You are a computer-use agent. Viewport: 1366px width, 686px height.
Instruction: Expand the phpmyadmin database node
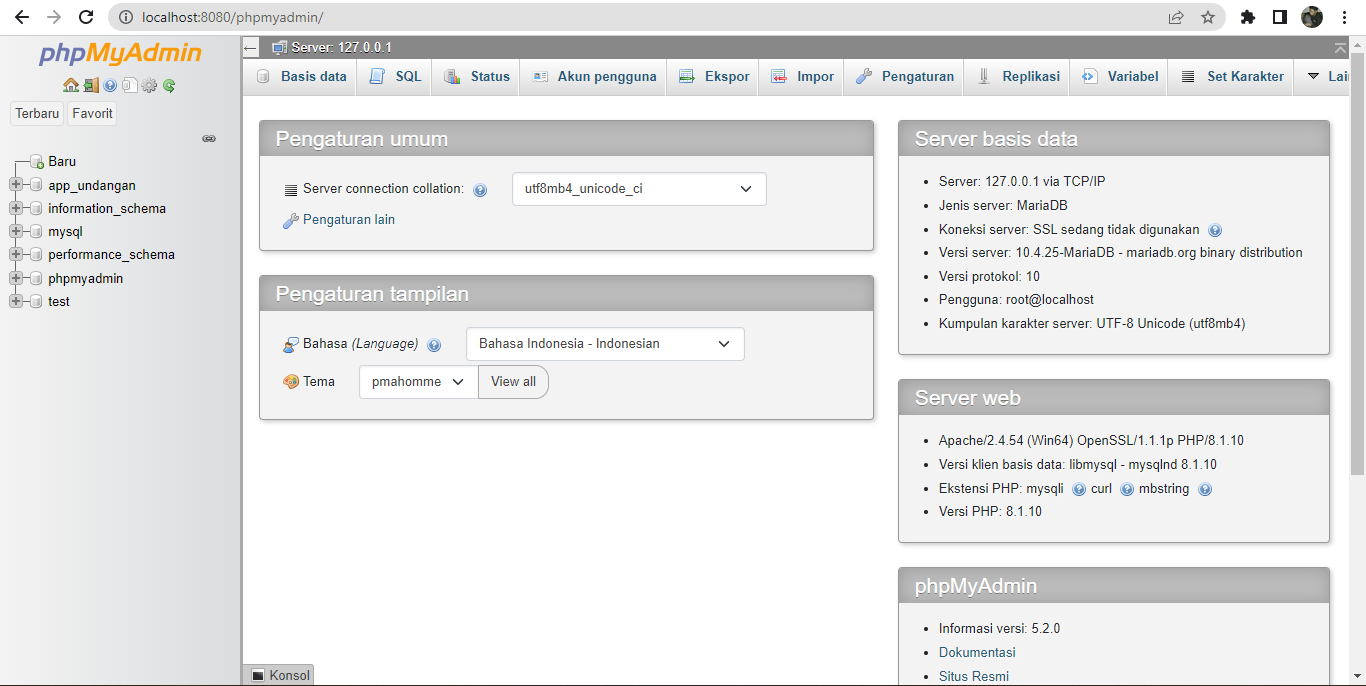[15, 278]
